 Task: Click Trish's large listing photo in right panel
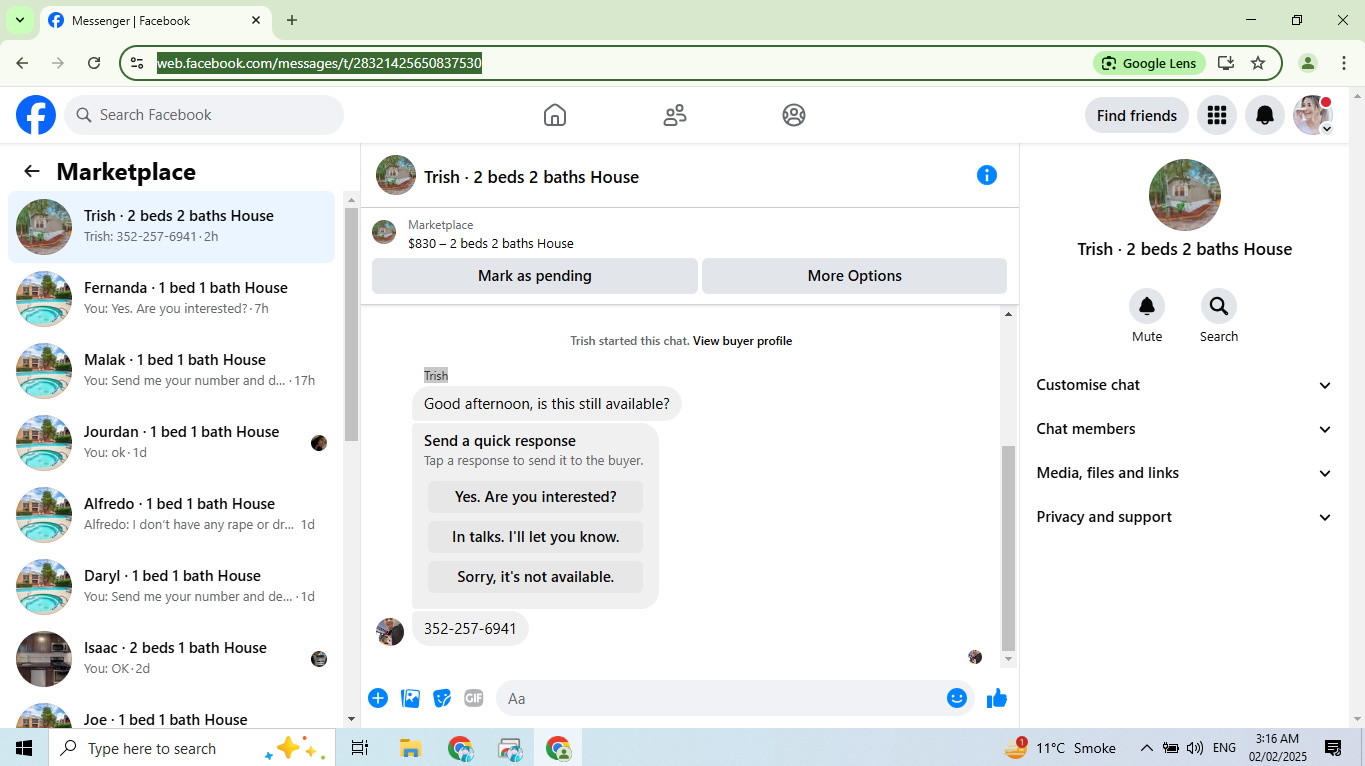1185,195
